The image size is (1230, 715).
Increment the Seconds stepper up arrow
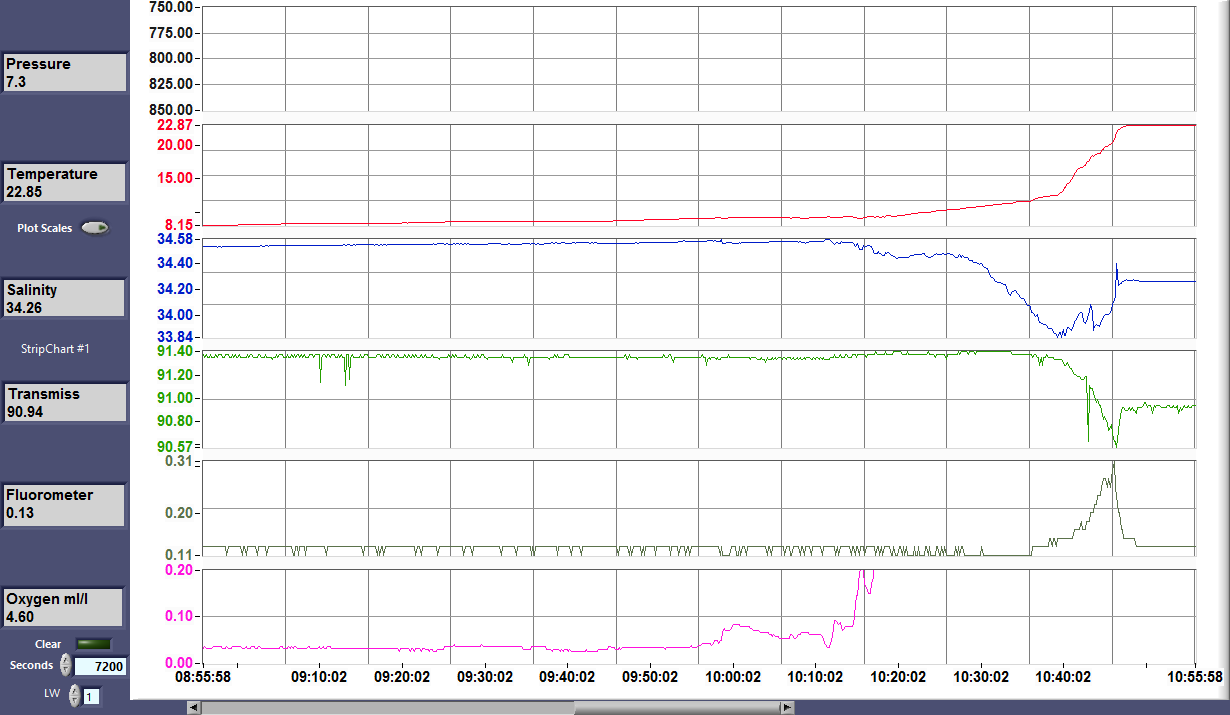click(x=66, y=660)
